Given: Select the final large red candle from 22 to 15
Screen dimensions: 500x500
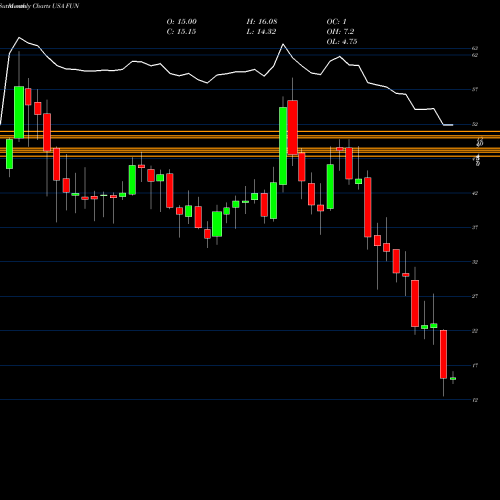Looking at the screenshot, I should 443,354.
